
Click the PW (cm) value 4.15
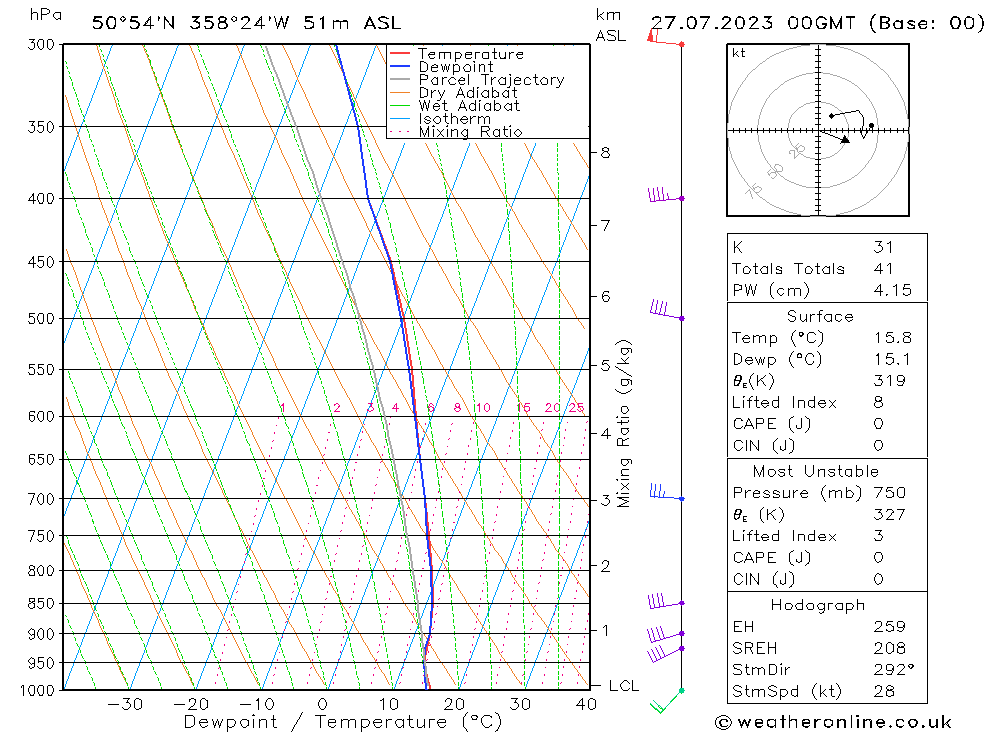pyautogui.click(x=893, y=290)
